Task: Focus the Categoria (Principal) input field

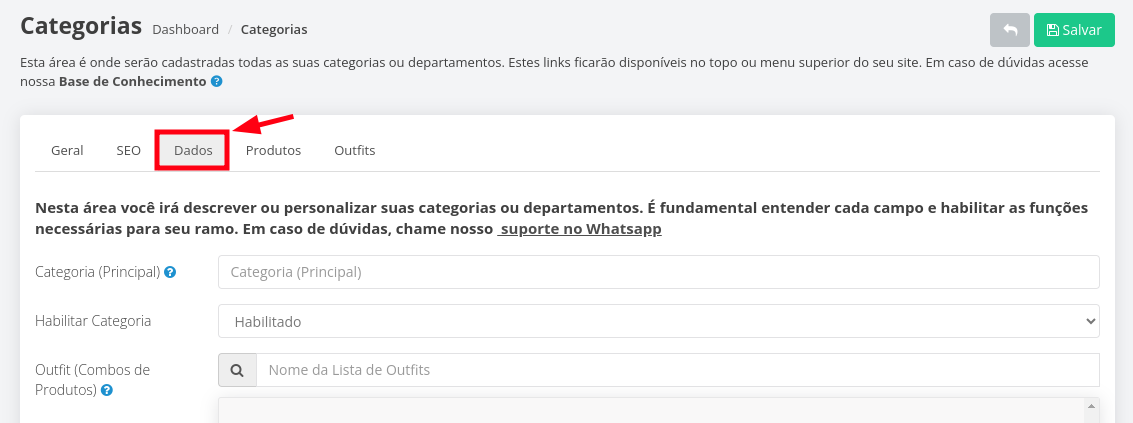Action: coord(659,272)
